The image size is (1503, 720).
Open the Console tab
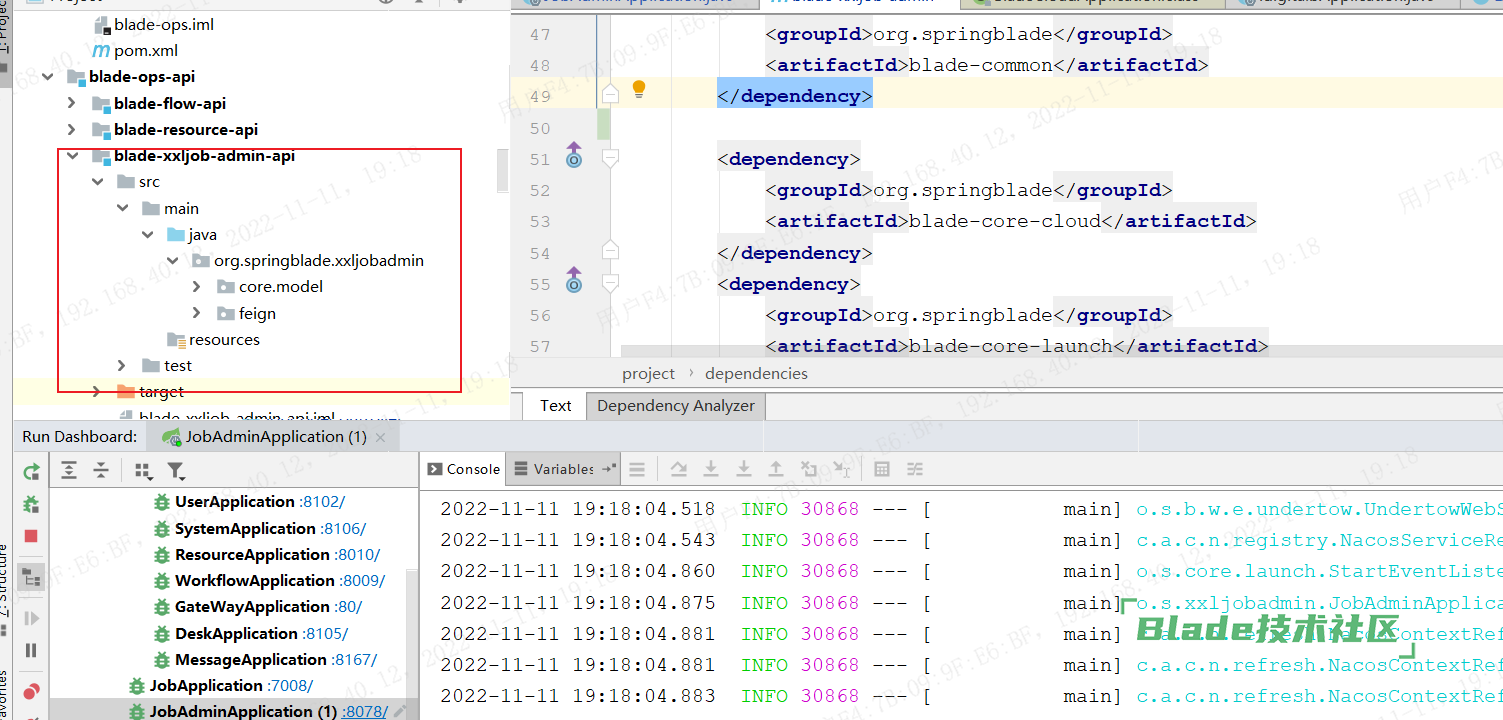tap(463, 469)
